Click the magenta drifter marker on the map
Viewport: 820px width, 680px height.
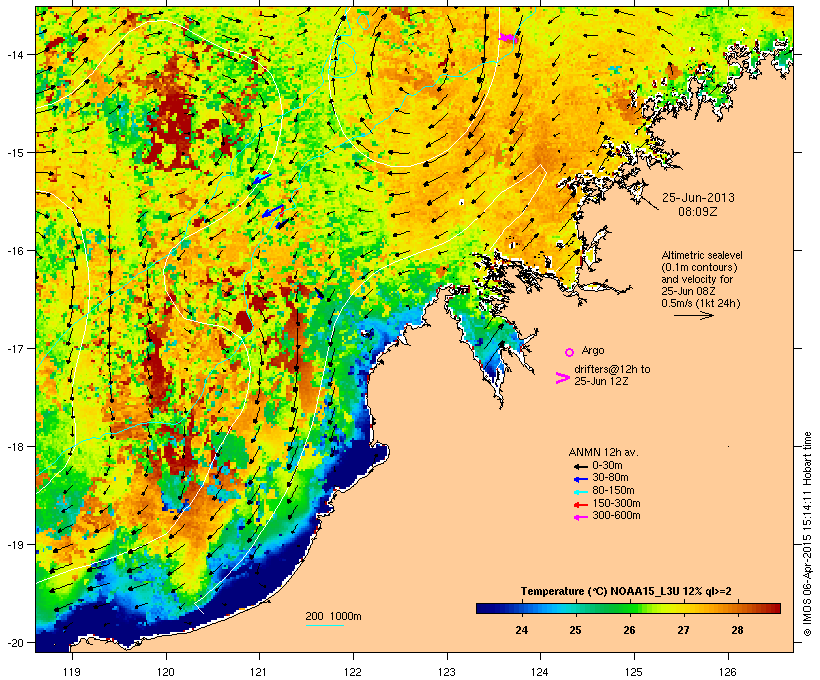pyautogui.click(x=507, y=38)
